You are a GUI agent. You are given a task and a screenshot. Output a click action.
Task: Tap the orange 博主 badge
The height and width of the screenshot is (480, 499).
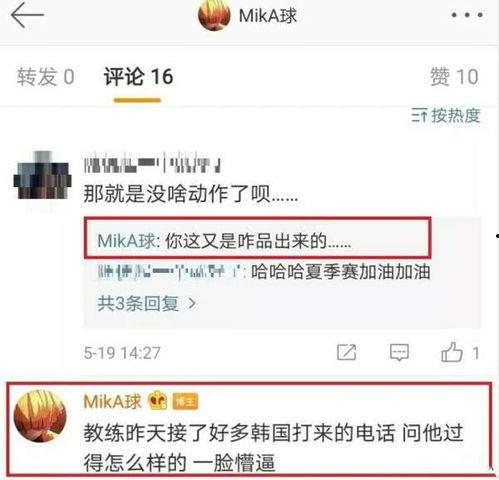(185, 401)
